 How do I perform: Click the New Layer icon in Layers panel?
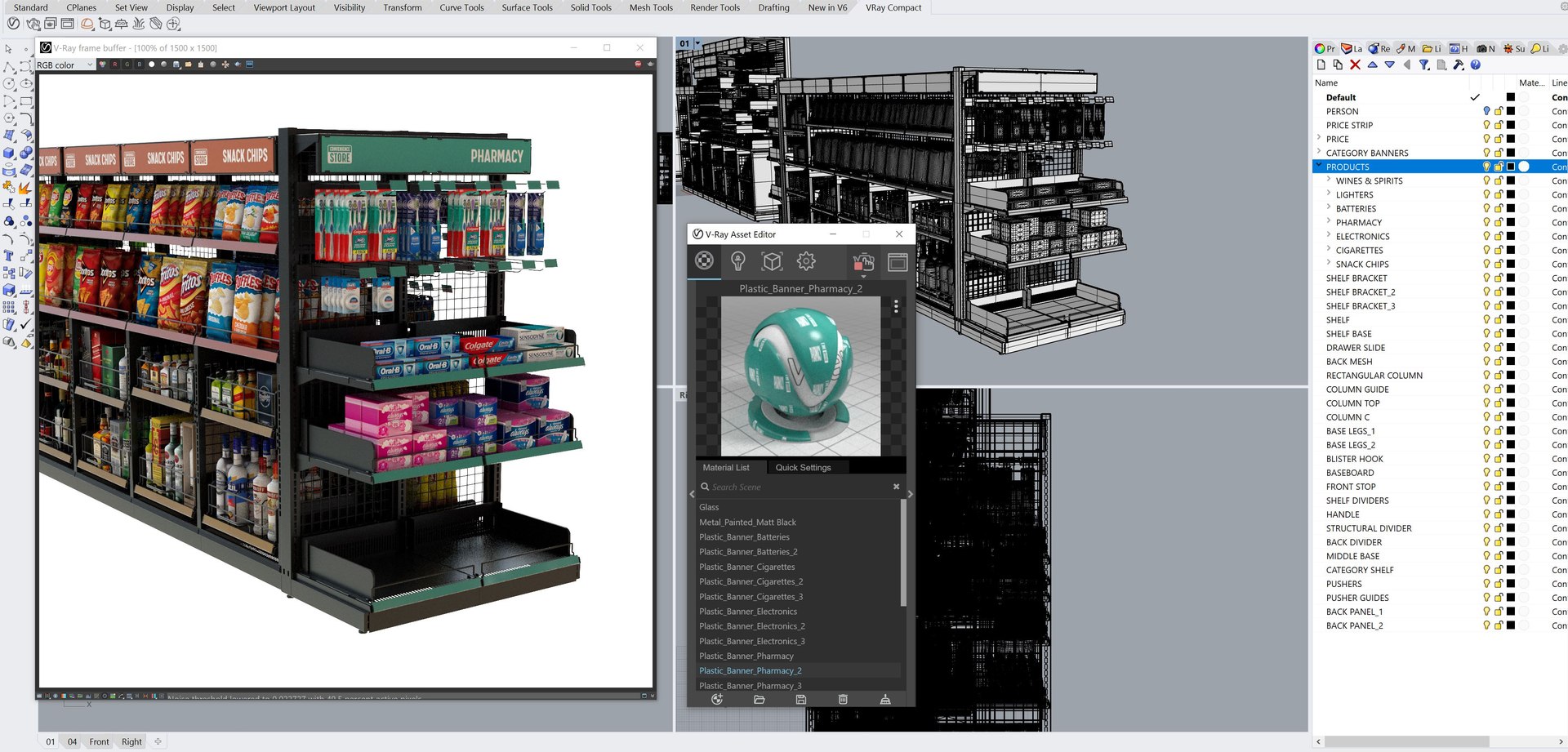[1321, 65]
